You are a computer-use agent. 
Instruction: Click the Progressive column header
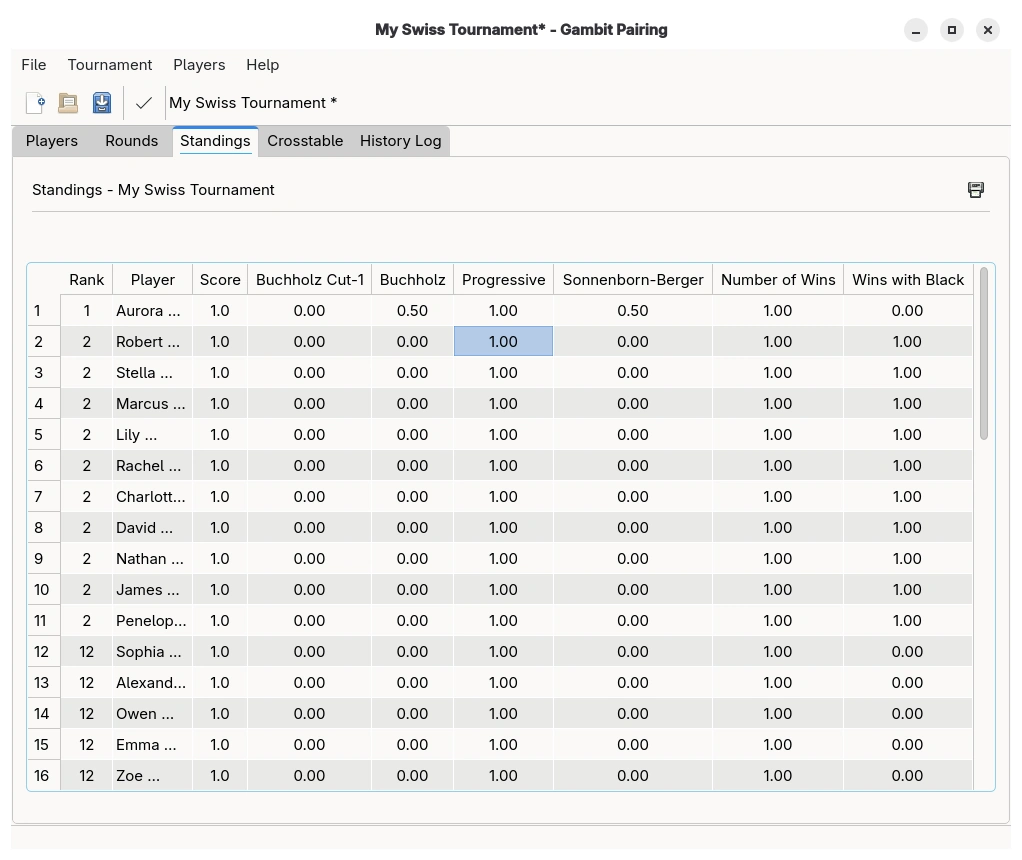pyautogui.click(x=504, y=280)
